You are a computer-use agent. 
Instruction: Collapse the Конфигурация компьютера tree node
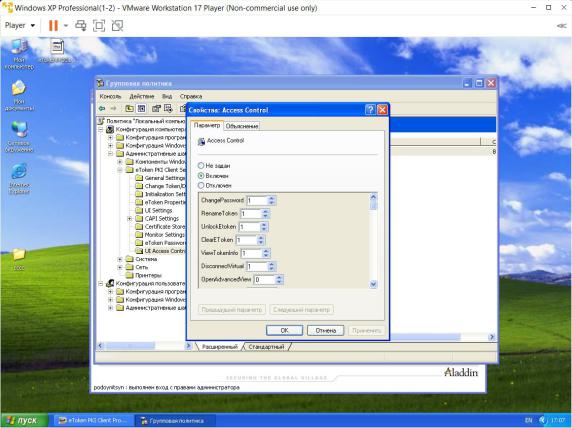[101, 129]
